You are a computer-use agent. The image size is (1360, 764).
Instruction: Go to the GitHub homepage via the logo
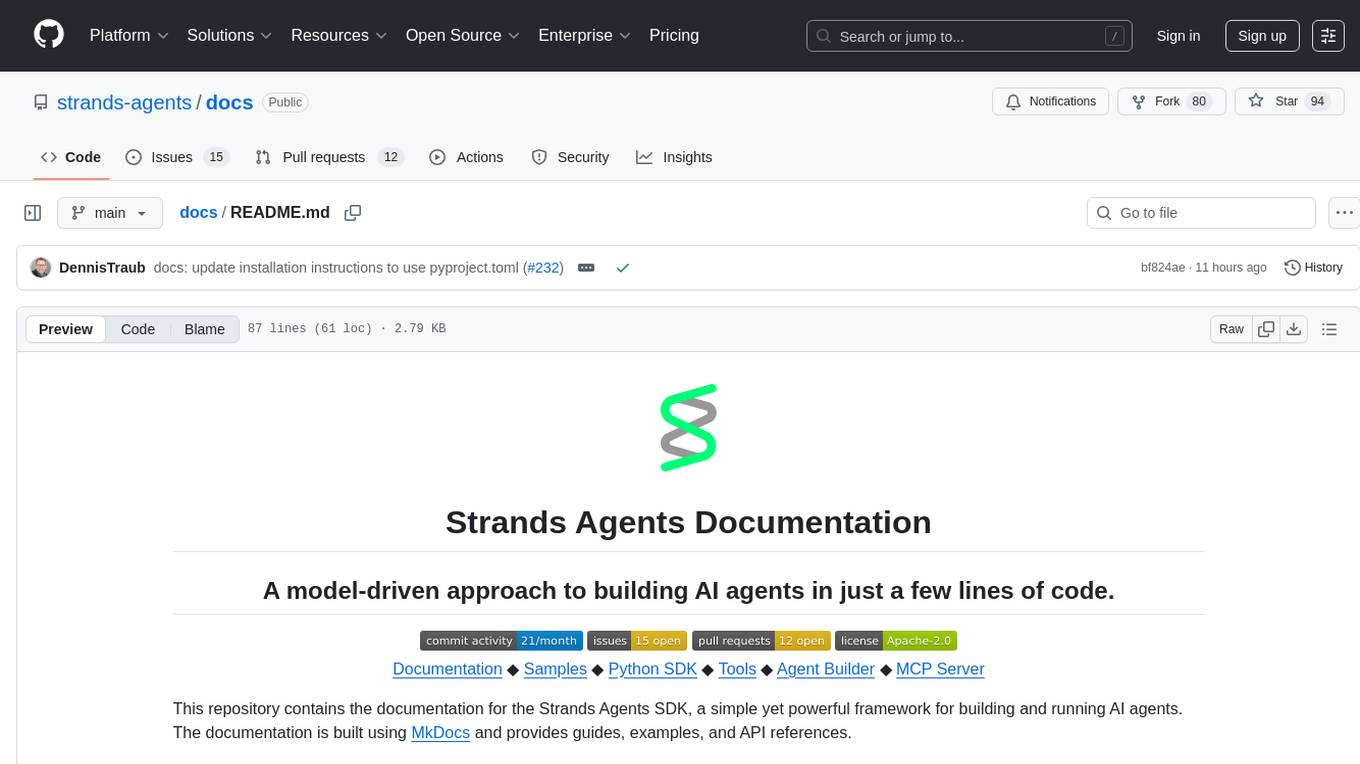[49, 35]
